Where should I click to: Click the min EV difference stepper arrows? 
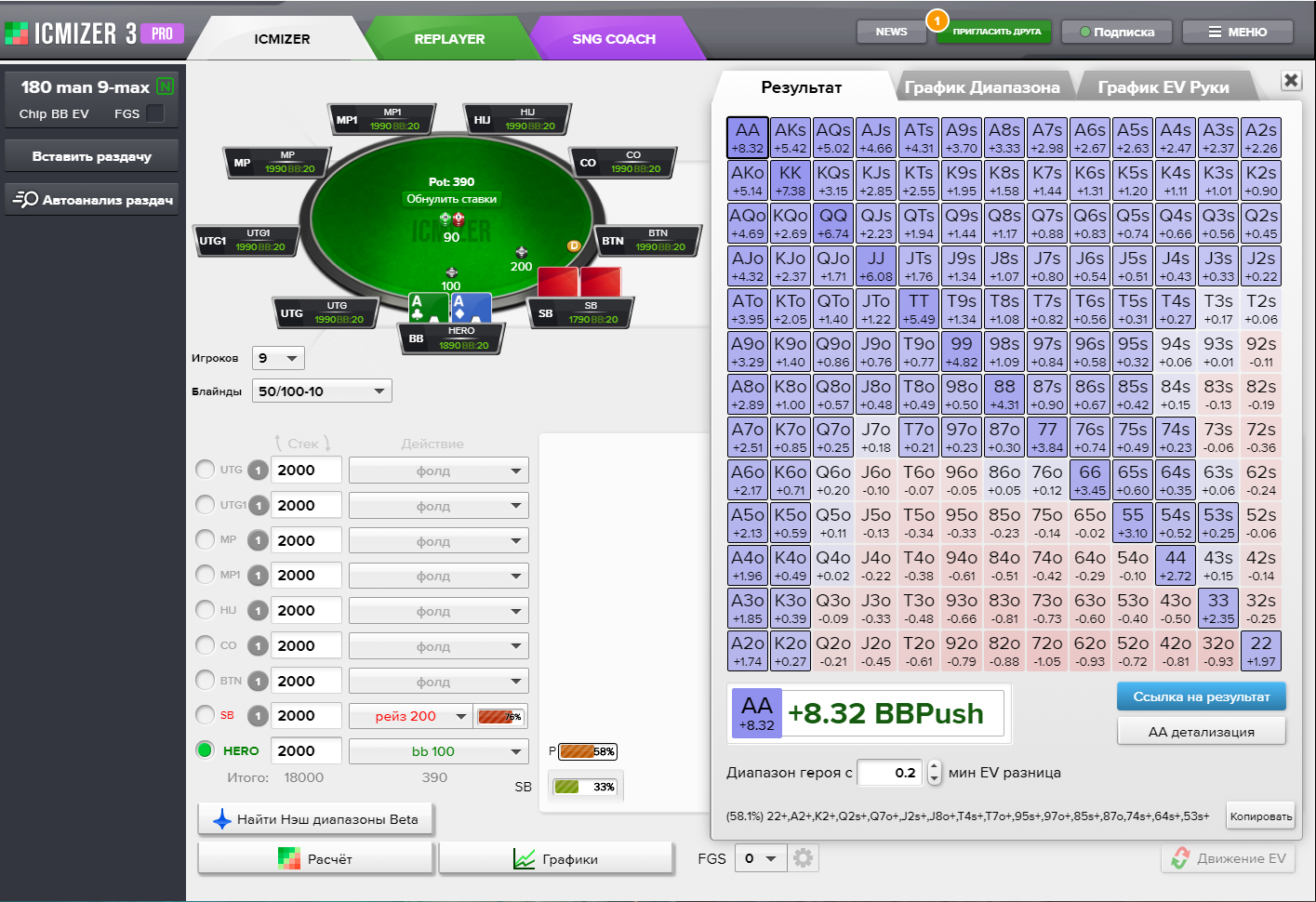(x=935, y=773)
